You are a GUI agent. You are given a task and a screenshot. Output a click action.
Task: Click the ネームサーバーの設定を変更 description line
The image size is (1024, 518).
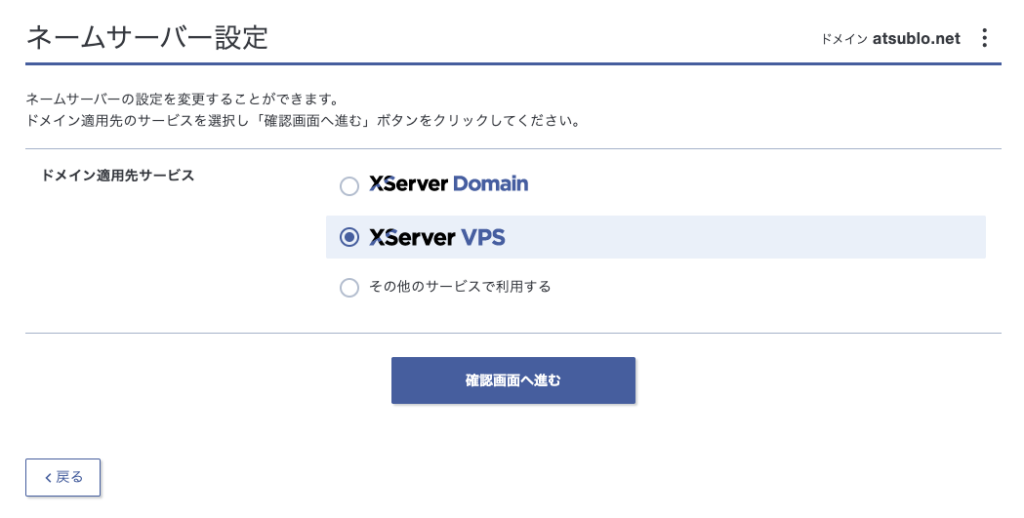pos(182,100)
